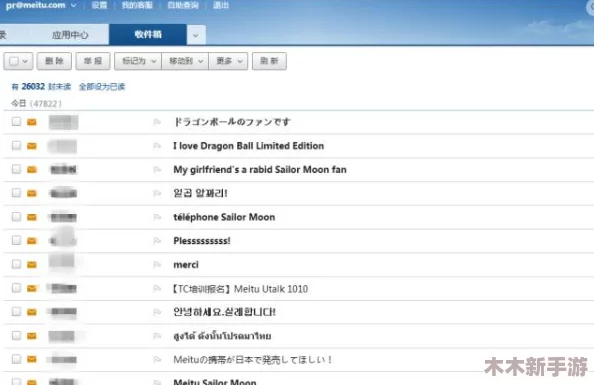This screenshot has width=594, height=385.
Task: Open the 更多 dropdown
Action: coord(228,61)
